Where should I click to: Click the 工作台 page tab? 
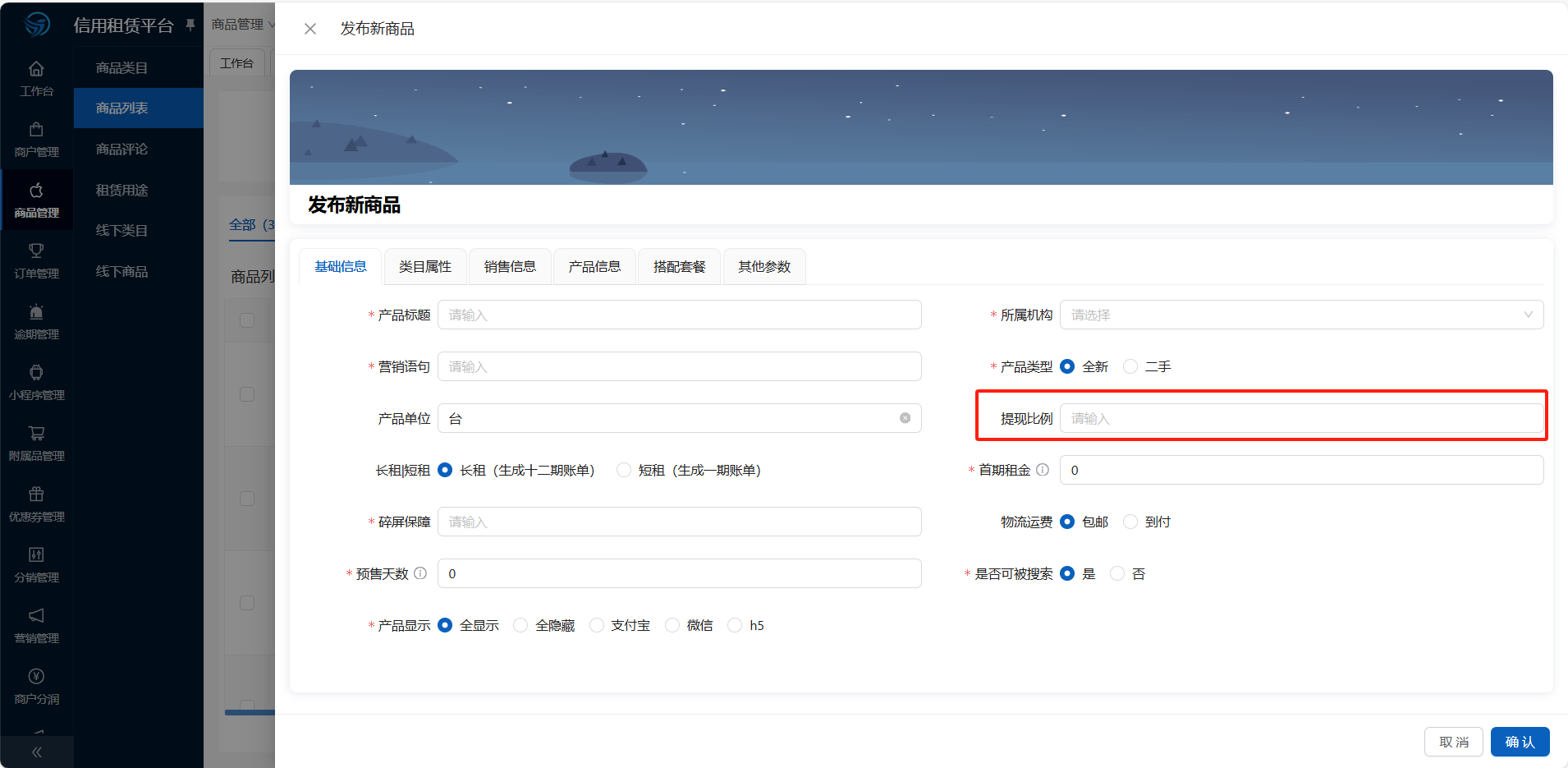pos(237,63)
